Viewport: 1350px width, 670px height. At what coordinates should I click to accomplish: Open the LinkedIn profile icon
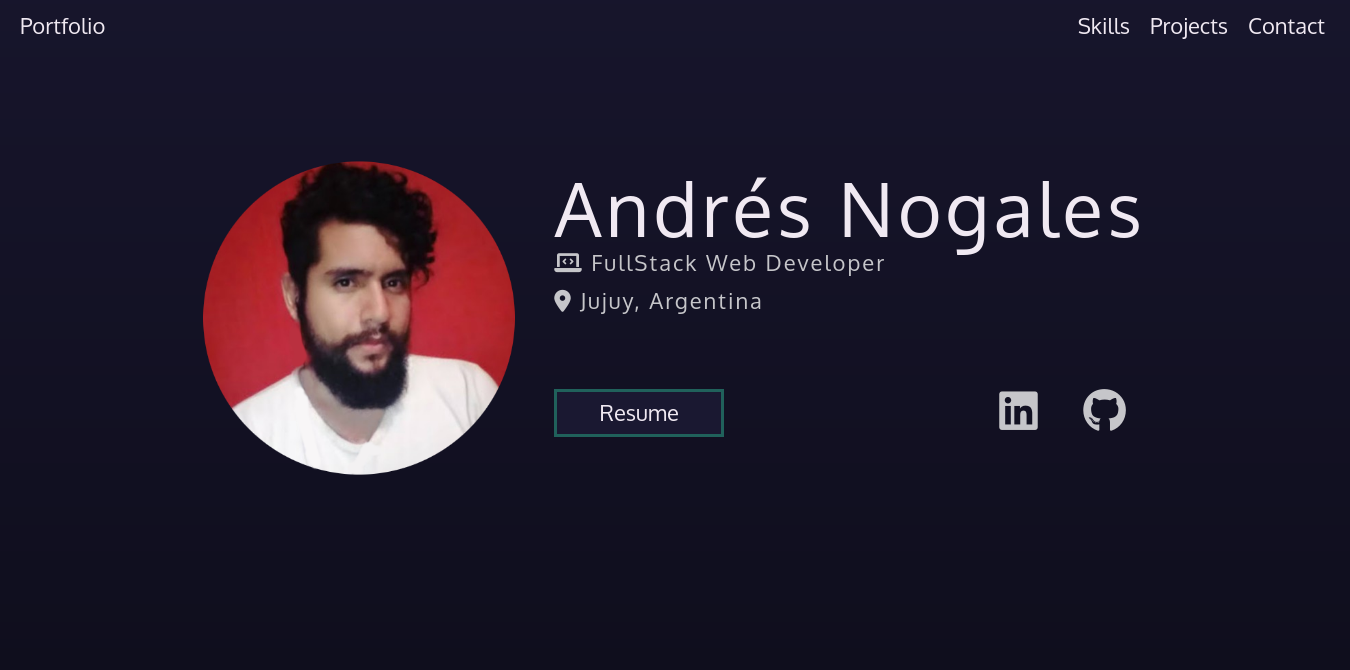click(1018, 411)
